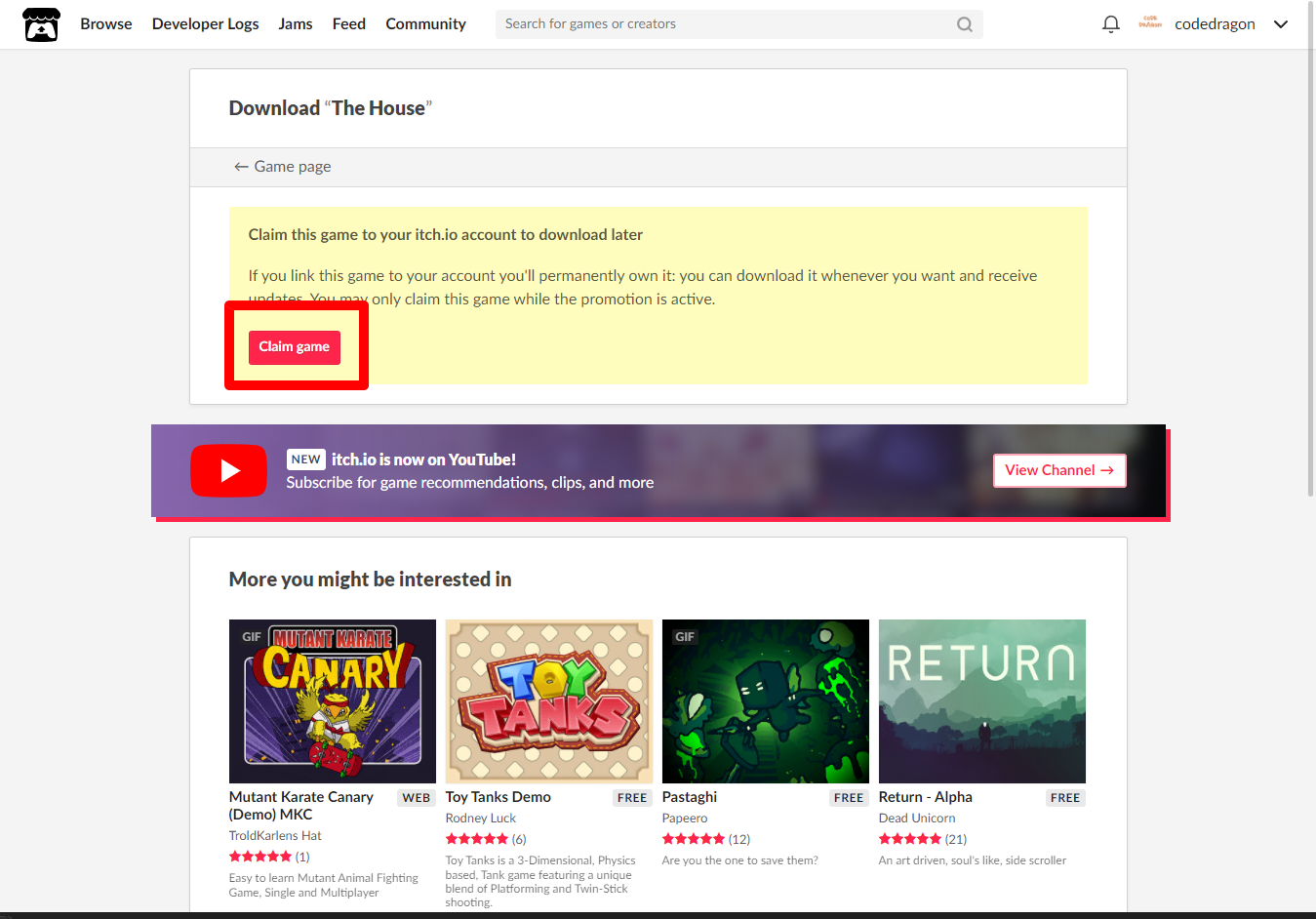The height and width of the screenshot is (919, 1316).
Task: Click GIF badge on Mutant Karate Canary
Action: [x=252, y=637]
